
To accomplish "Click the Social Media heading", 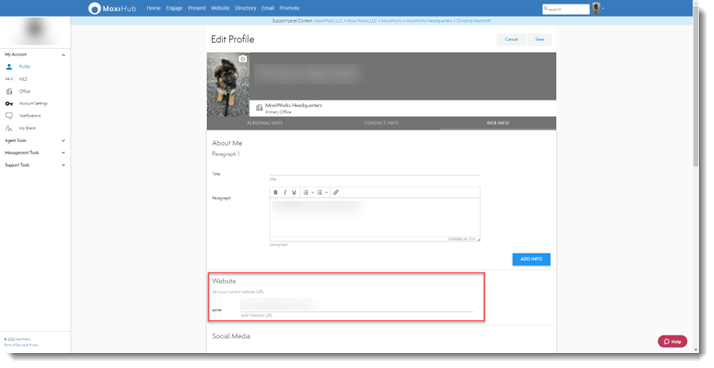I will point(231,337).
